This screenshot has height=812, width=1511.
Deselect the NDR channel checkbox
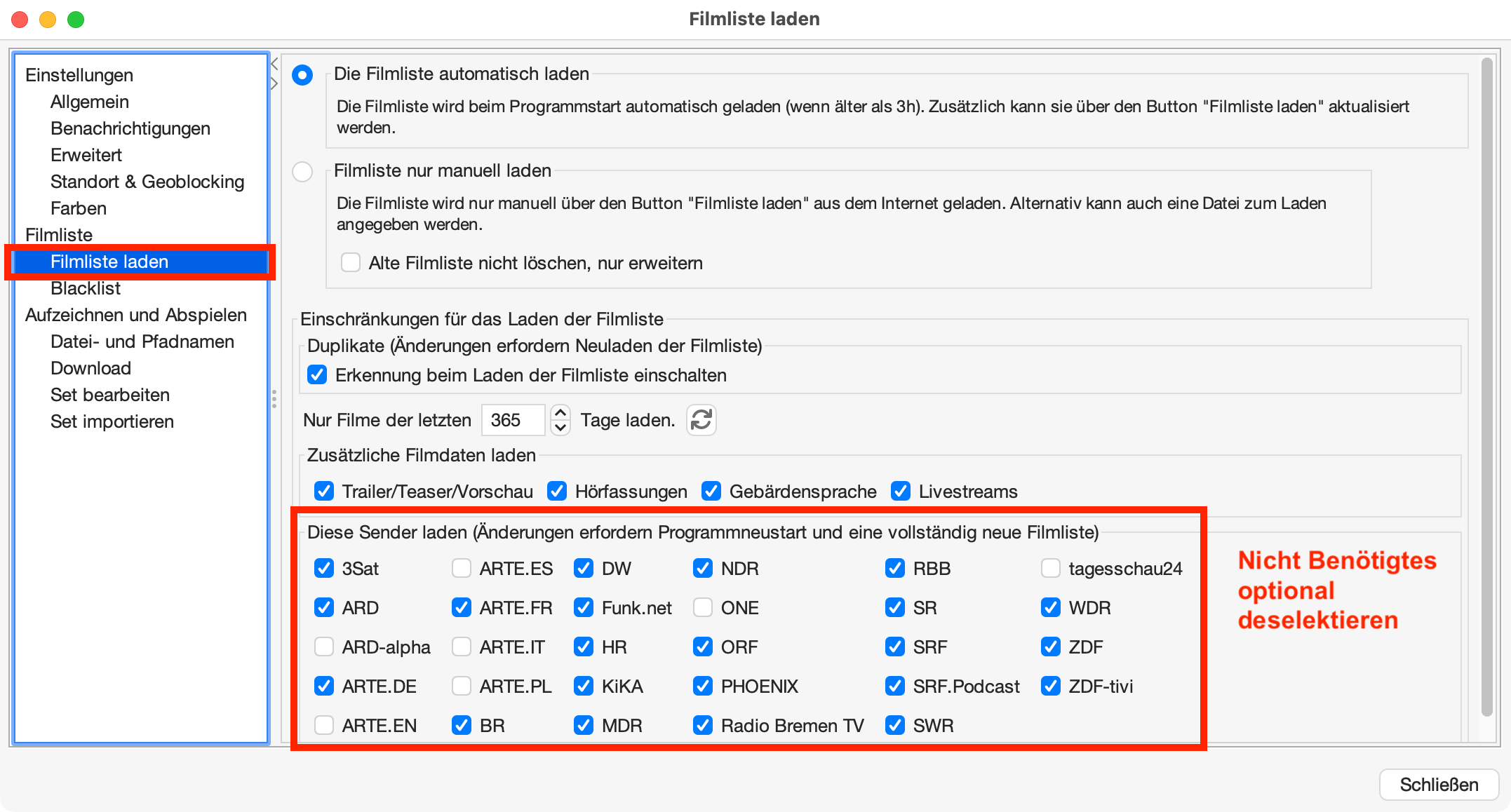(703, 569)
